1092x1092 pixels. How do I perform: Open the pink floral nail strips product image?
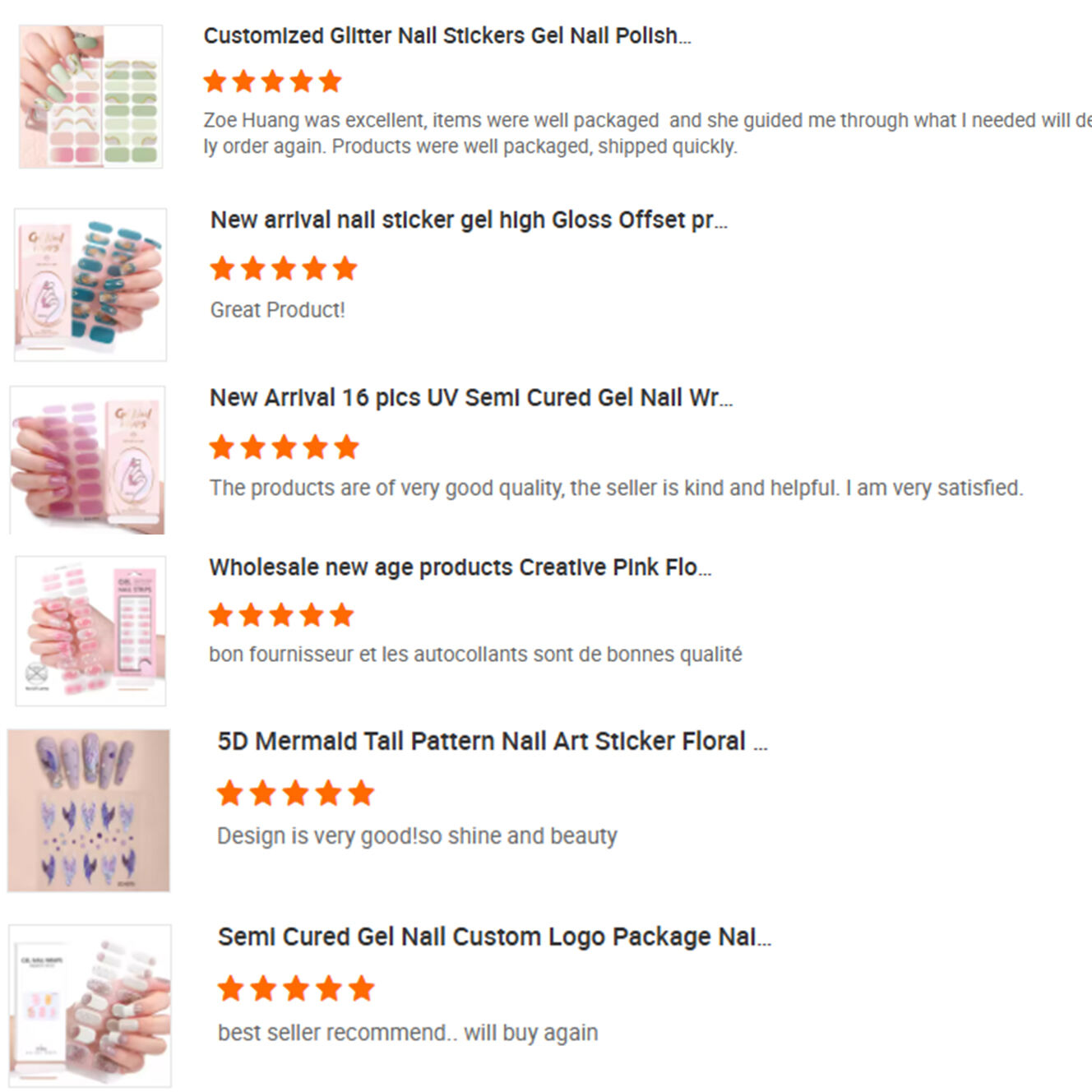tap(90, 631)
